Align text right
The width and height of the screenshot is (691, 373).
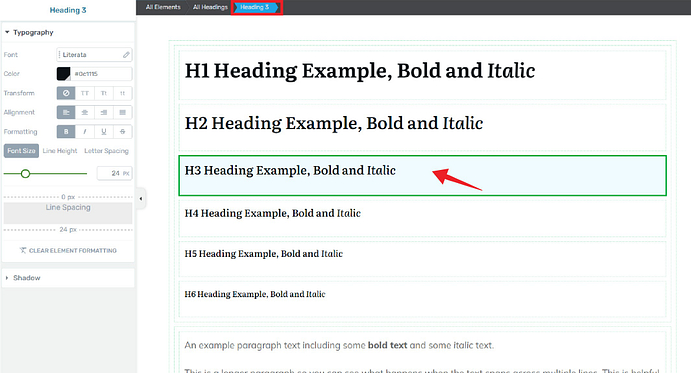104,112
